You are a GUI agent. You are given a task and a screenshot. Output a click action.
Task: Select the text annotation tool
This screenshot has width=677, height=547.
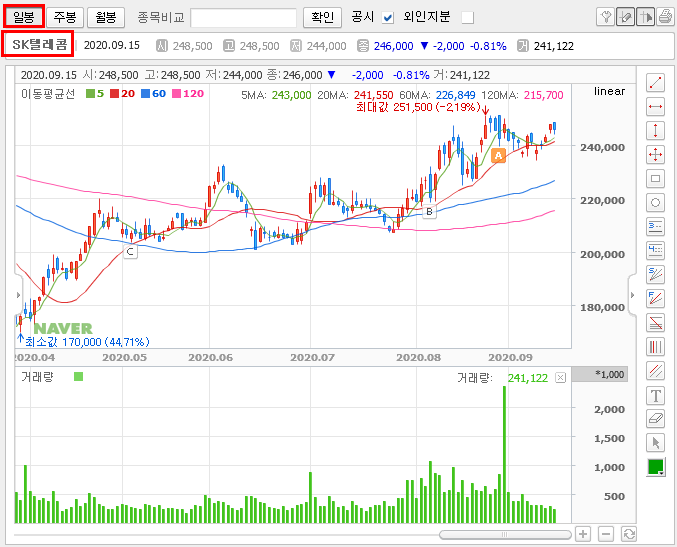(655, 395)
